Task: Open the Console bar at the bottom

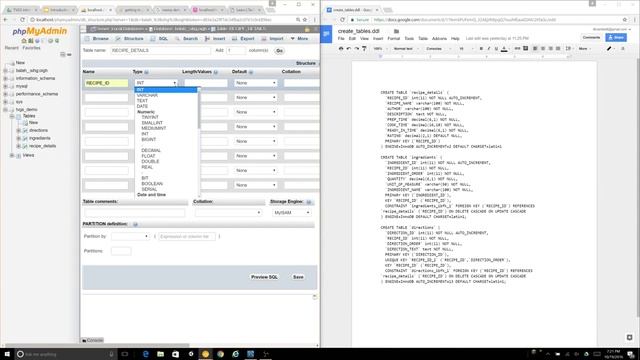Action: 93,340
